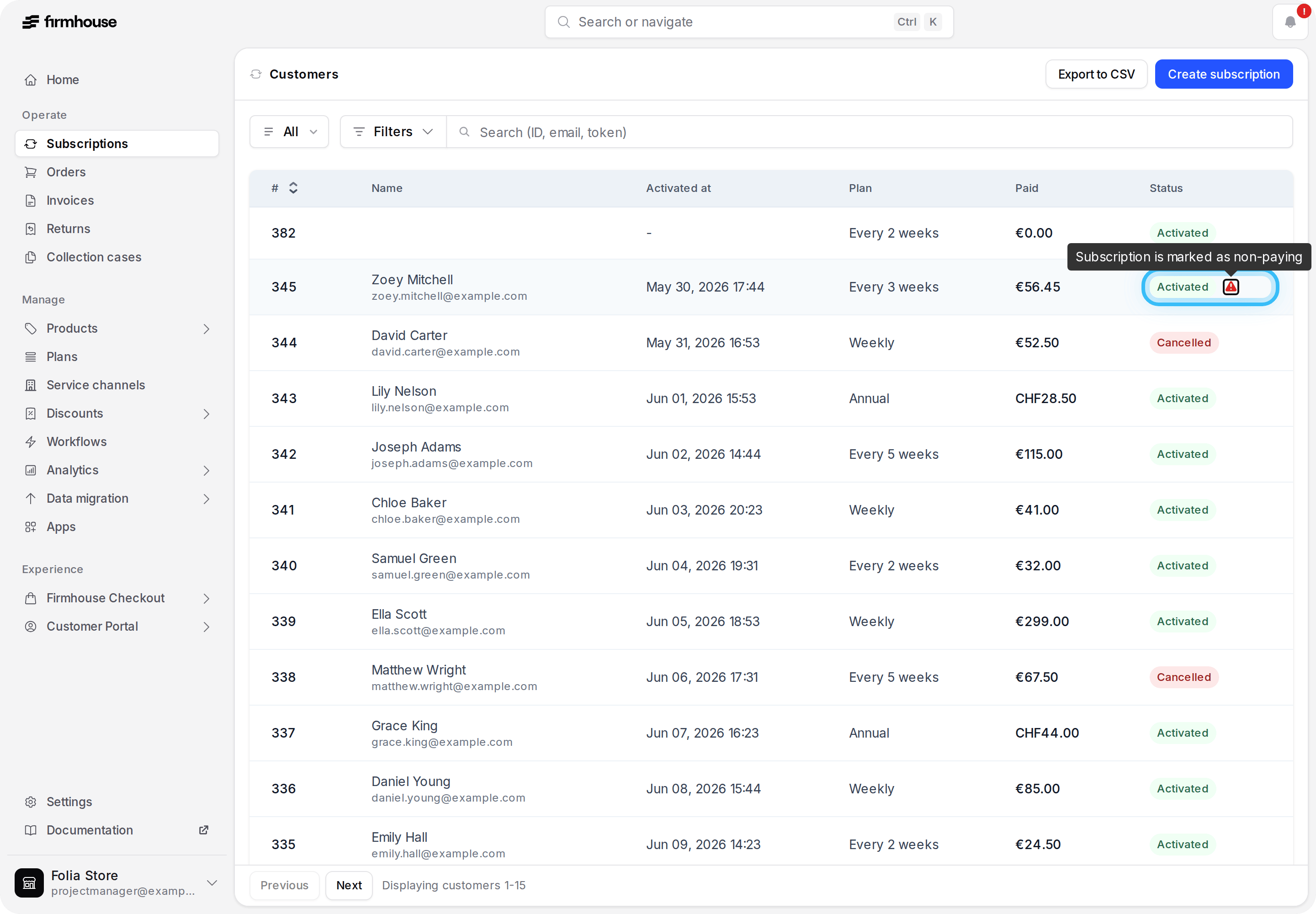The width and height of the screenshot is (1316, 914).
Task: Open notifications bell icon
Action: pos(1289,22)
